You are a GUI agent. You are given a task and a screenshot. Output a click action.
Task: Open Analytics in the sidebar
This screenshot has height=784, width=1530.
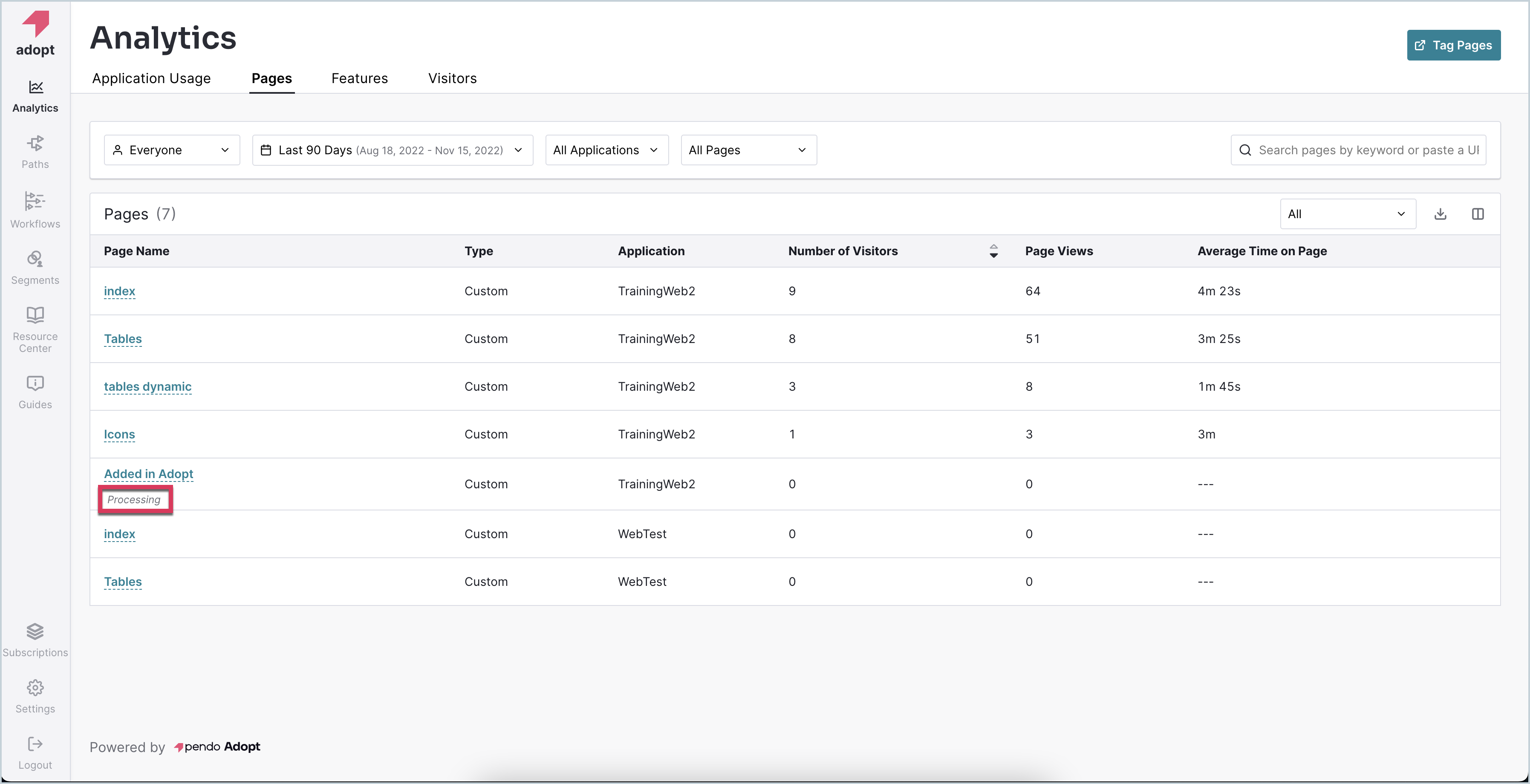coord(35,96)
